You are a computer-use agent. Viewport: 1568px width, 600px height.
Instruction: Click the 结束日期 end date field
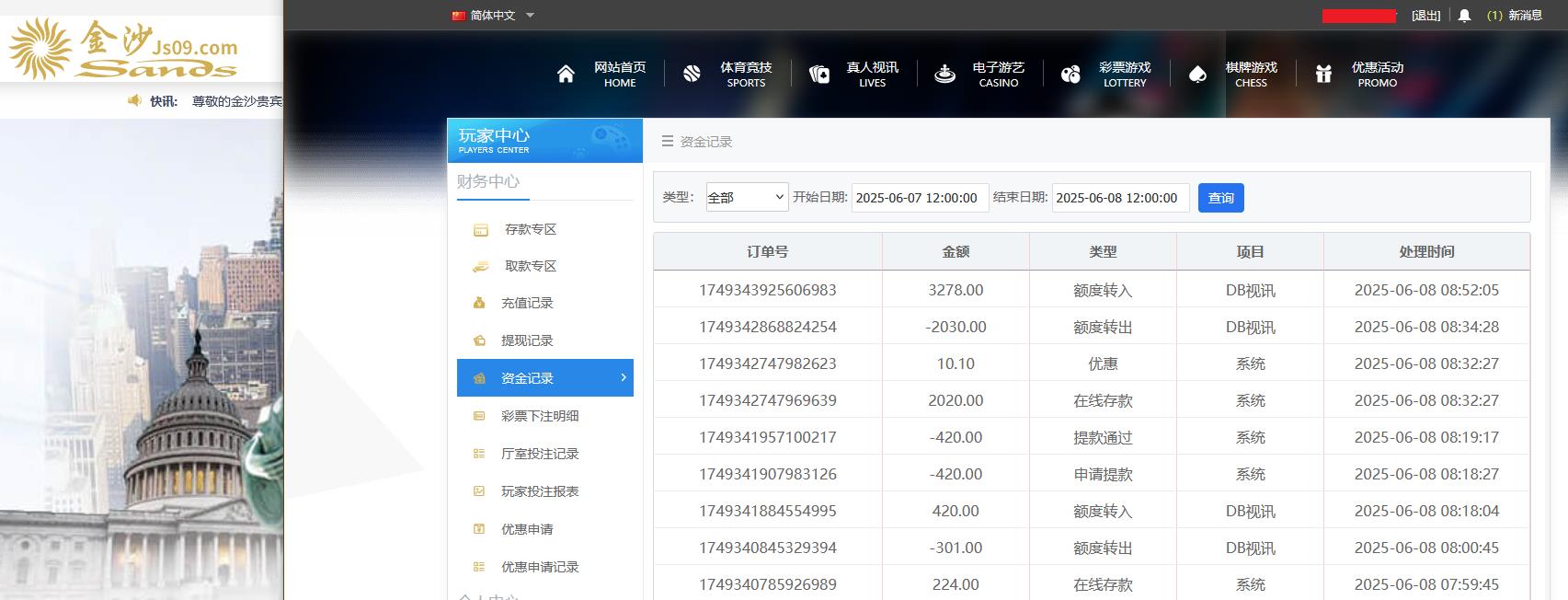coord(1120,198)
